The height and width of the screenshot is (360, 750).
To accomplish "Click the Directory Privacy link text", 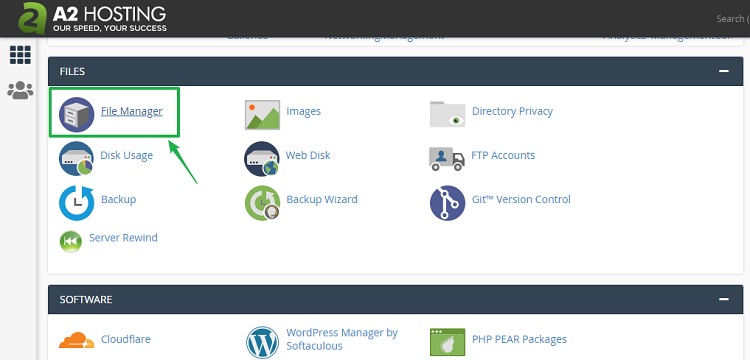I will pos(512,111).
